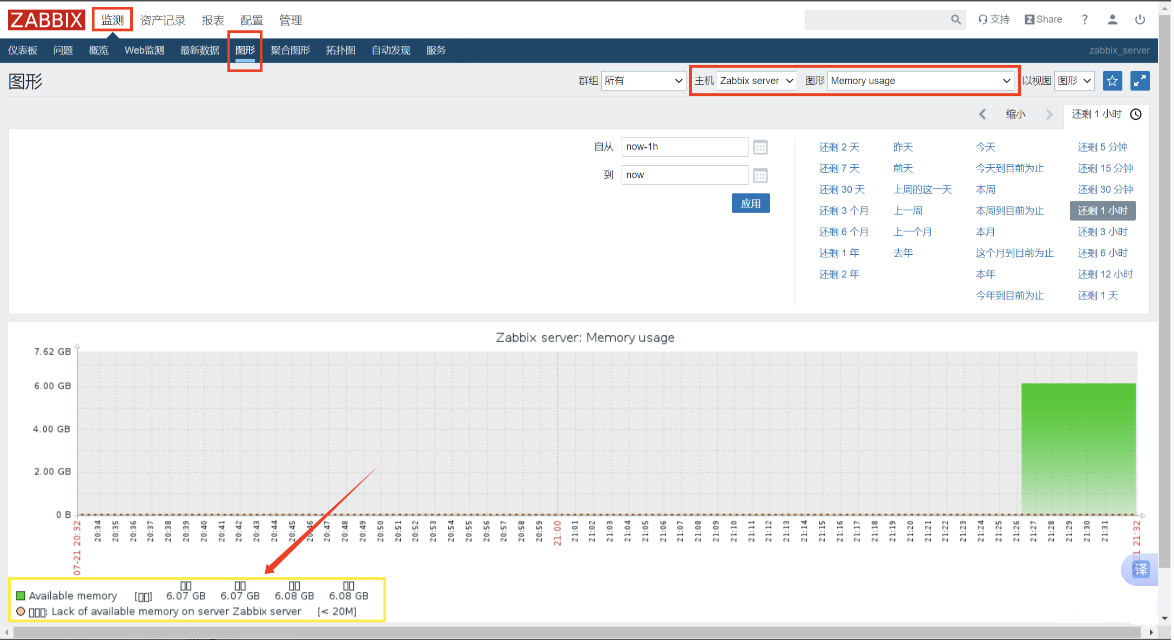Go to the 图形 submenu
Screen dimensions: 1174x640
(x=245, y=50)
